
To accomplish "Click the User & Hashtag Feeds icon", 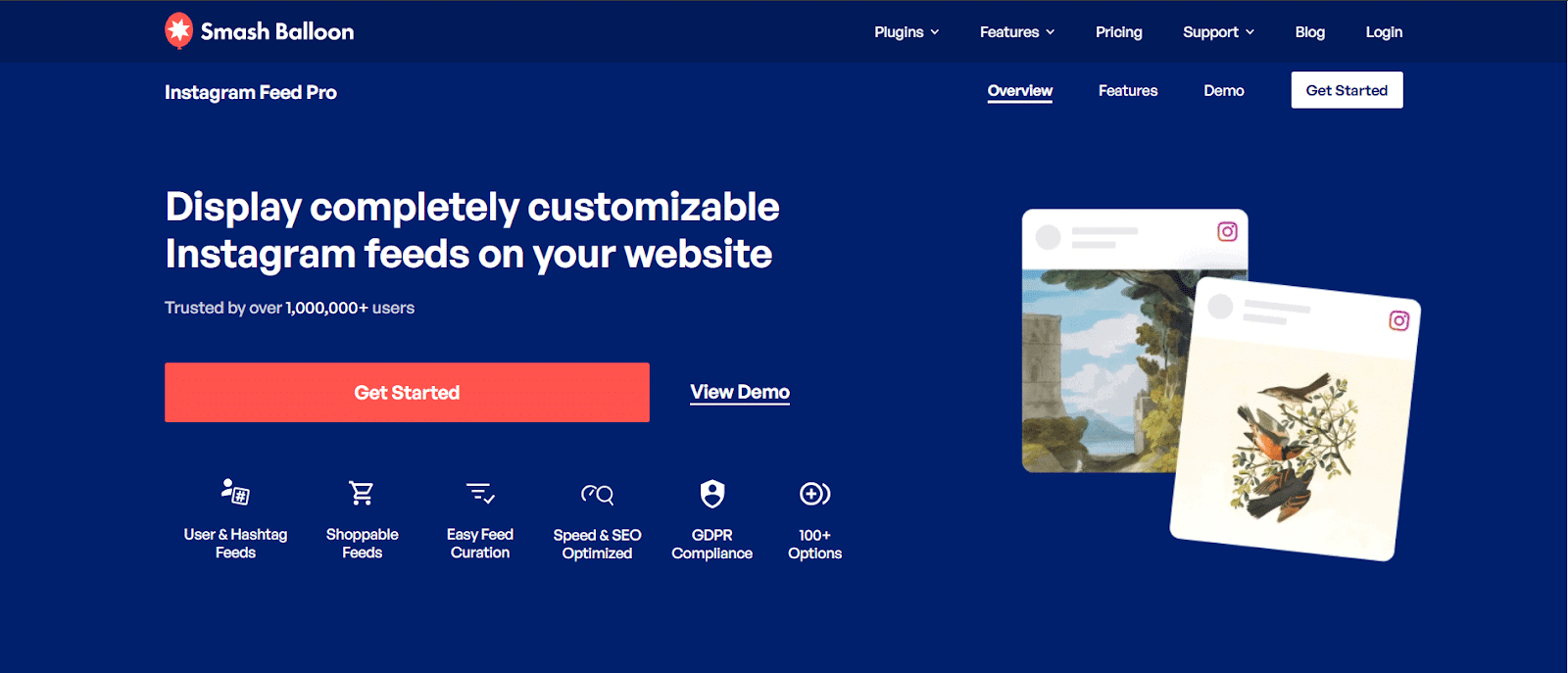I will tap(235, 492).
